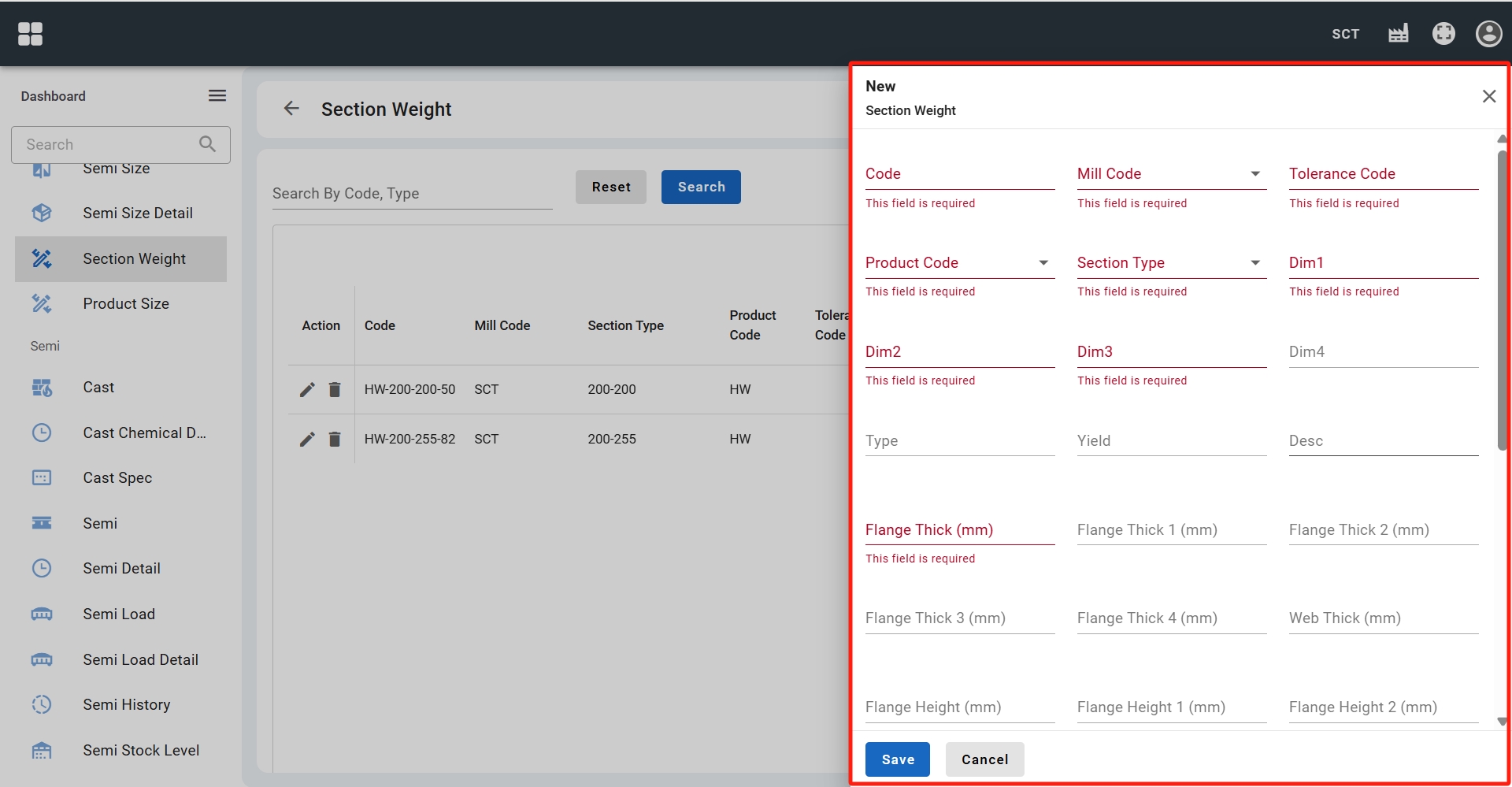Go to Semi Load Detail in sidebar

[140, 660]
